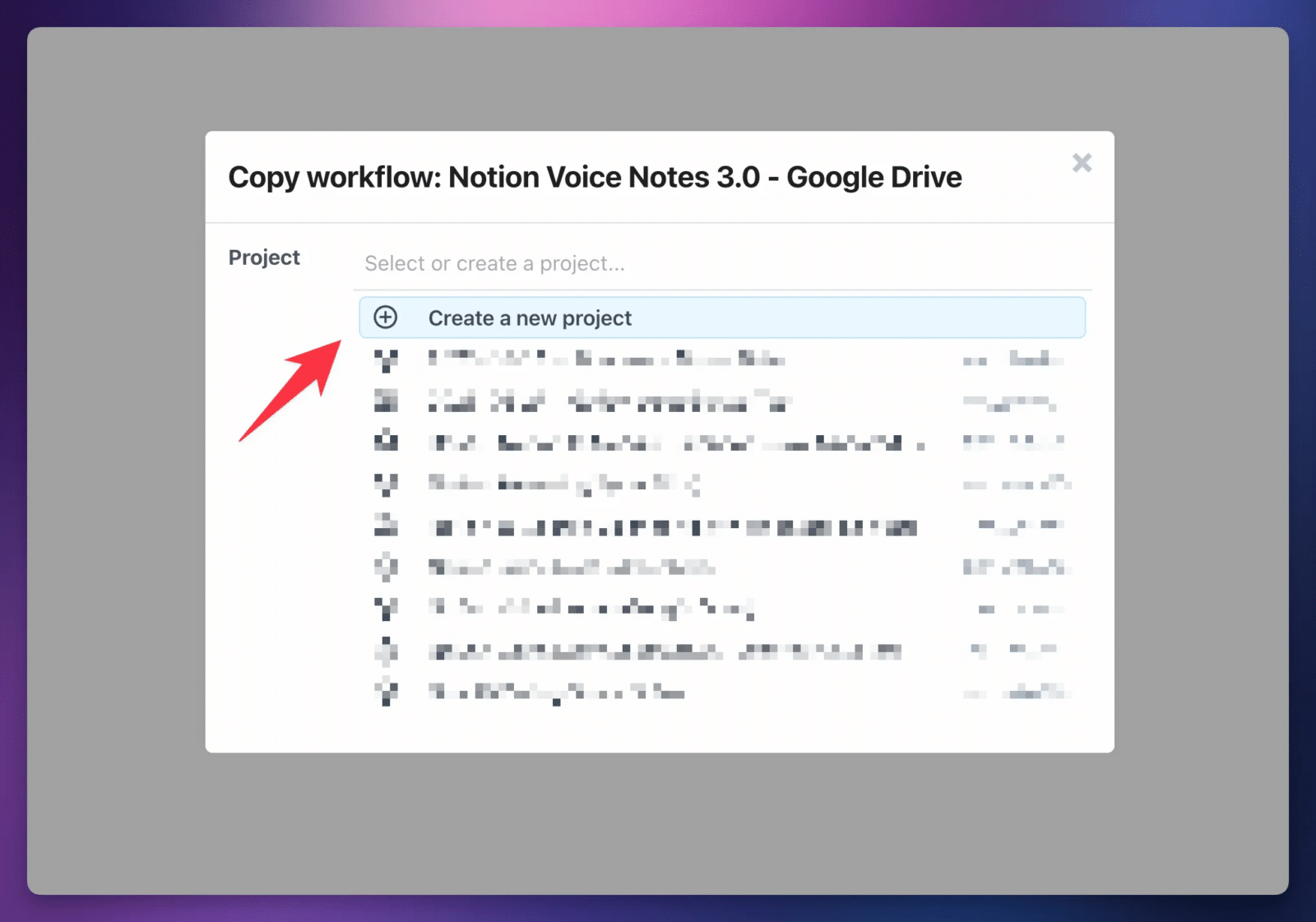
Task: Select the "Create a new project" option
Action: coord(529,317)
